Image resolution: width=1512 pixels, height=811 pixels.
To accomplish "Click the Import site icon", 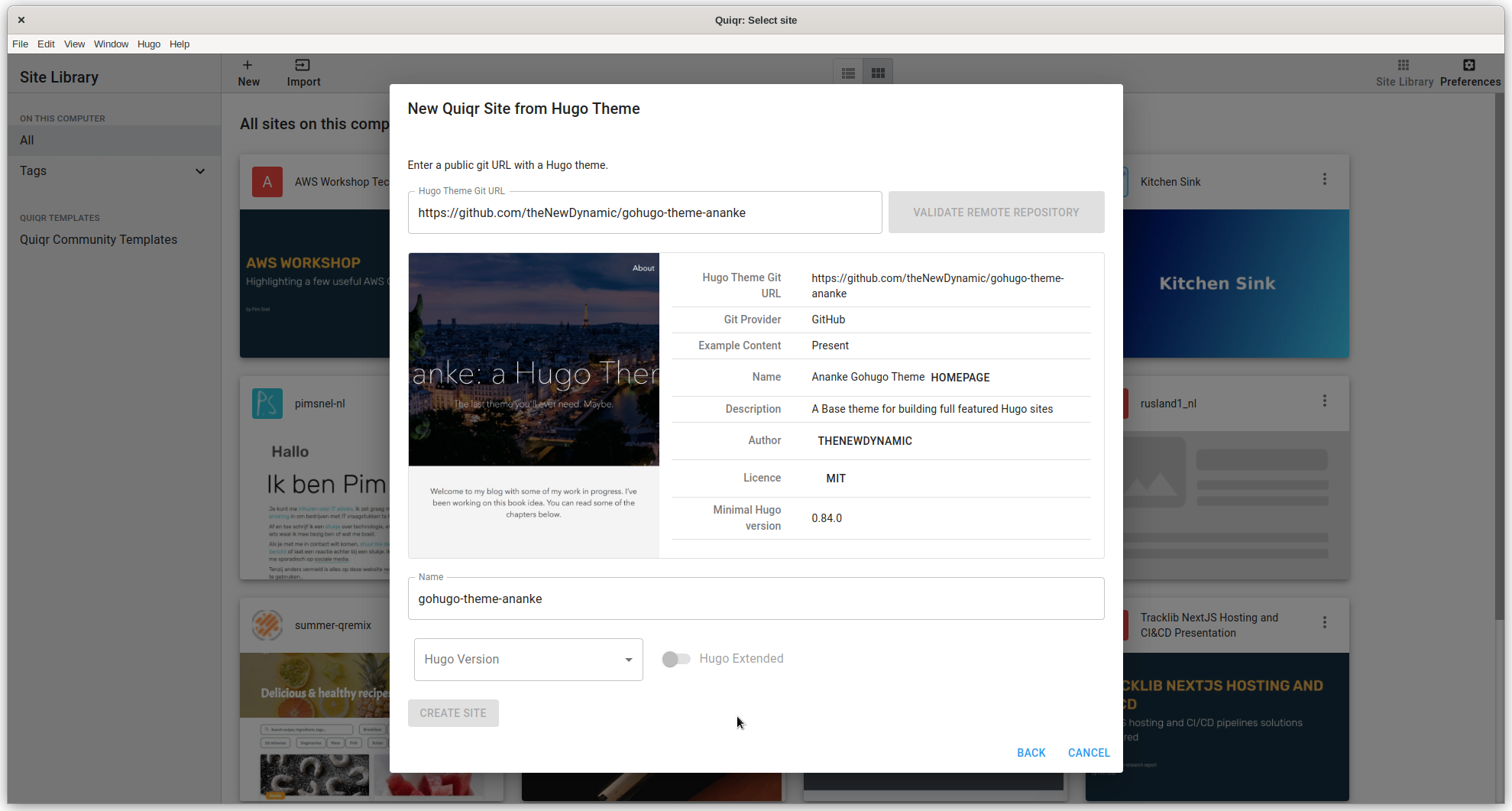I will pos(303,66).
